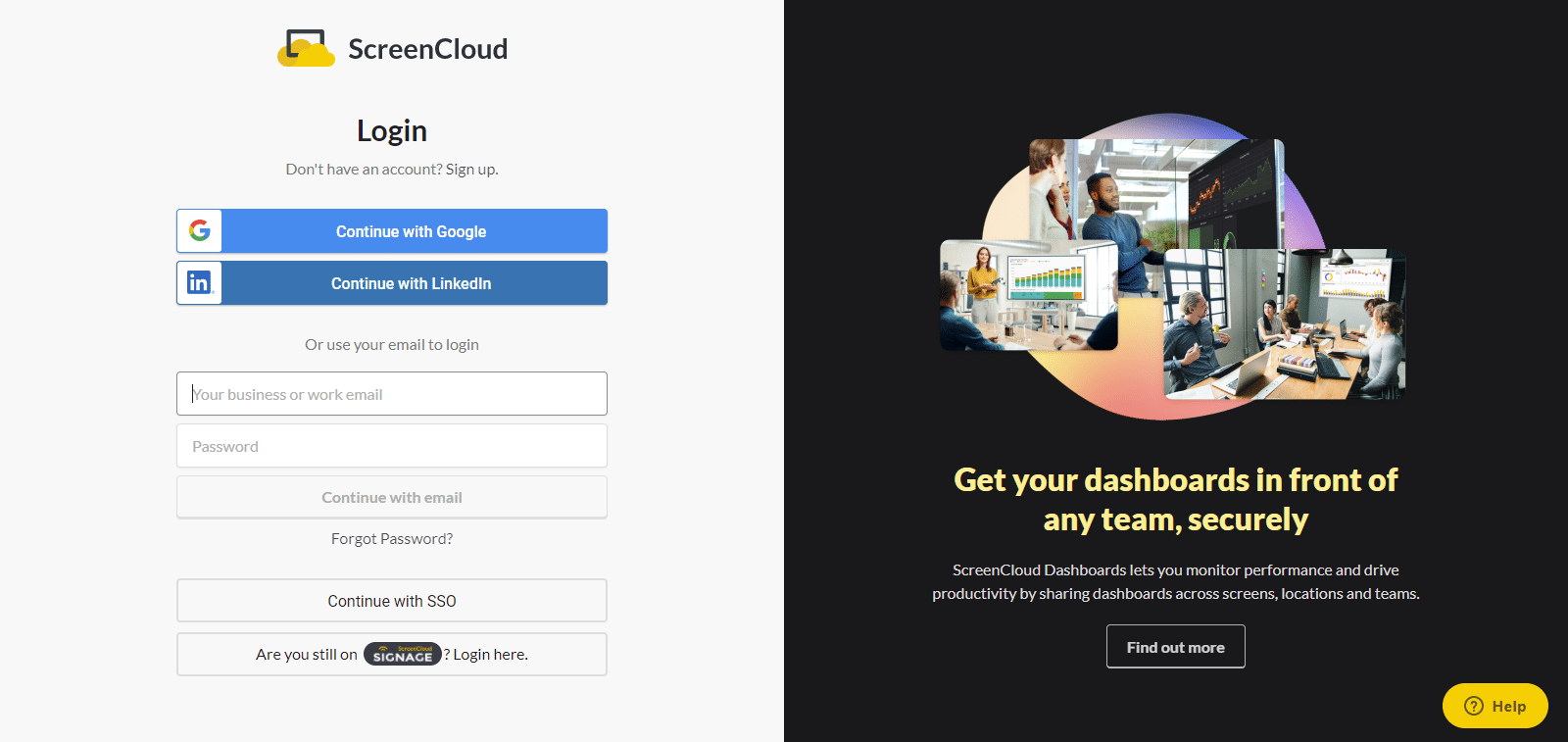
Task: Focus the business or work email field
Action: (x=392, y=394)
